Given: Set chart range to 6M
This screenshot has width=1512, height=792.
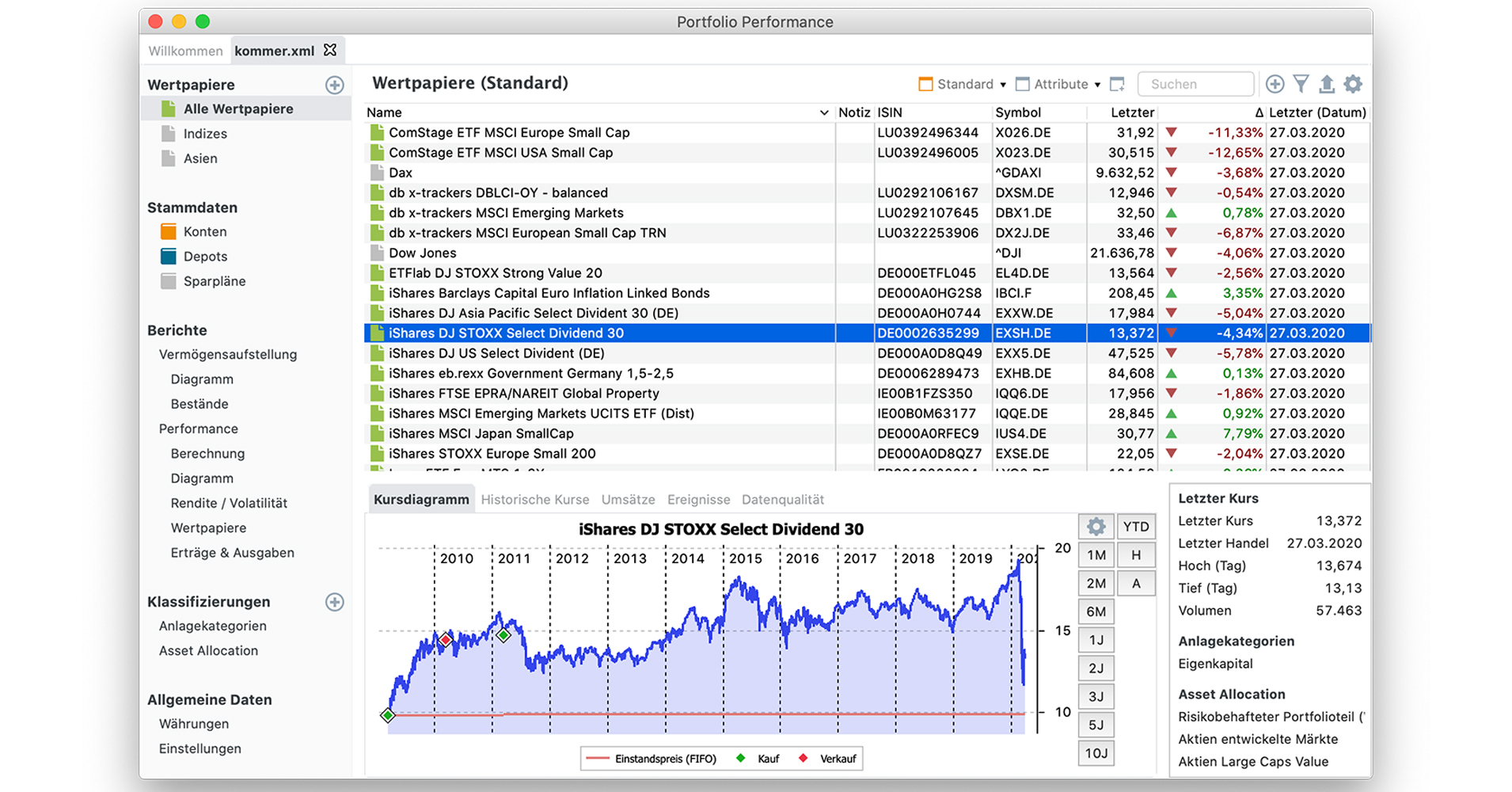Looking at the screenshot, I should click(x=1096, y=611).
